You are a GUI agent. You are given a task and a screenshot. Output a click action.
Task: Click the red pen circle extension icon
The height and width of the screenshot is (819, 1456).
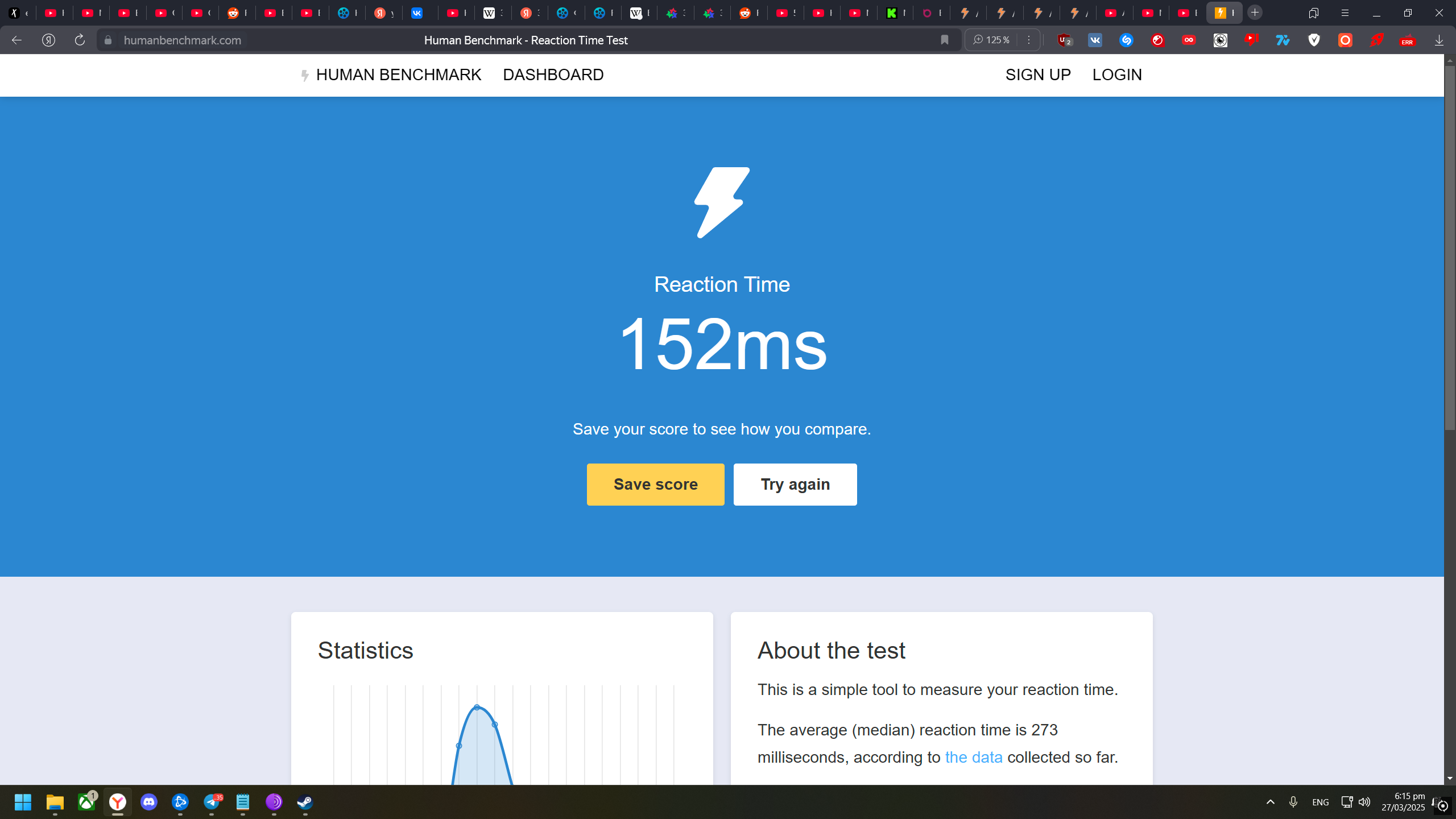1157,40
